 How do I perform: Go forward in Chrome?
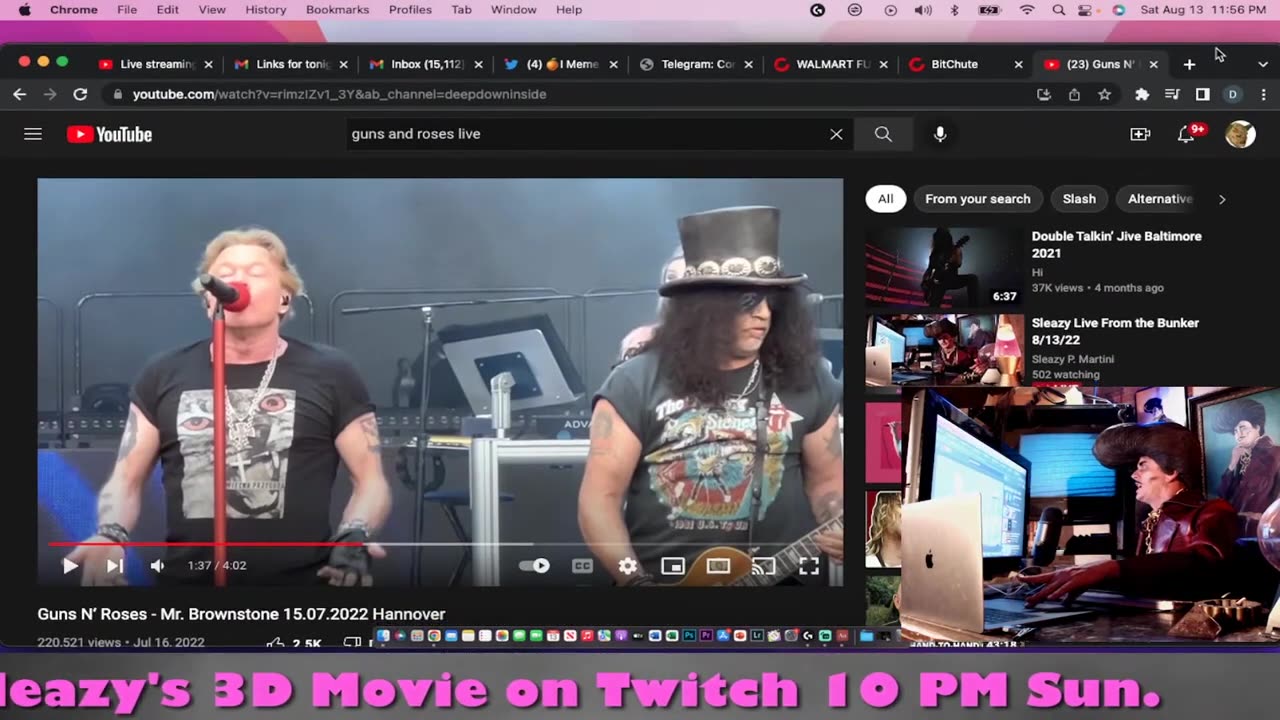coord(49,94)
